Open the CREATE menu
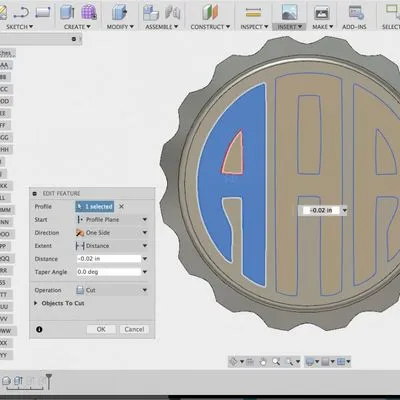This screenshot has width=400, height=400. pyautogui.click(x=77, y=27)
